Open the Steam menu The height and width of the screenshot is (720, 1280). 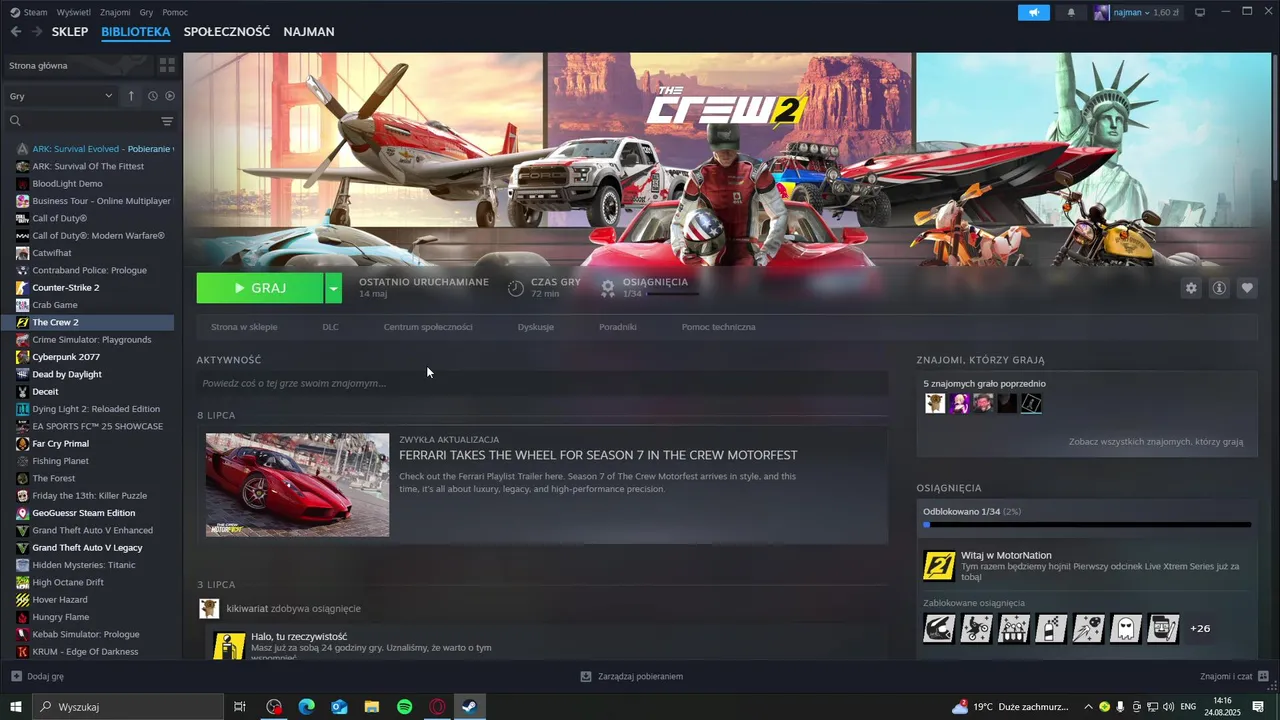point(29,12)
